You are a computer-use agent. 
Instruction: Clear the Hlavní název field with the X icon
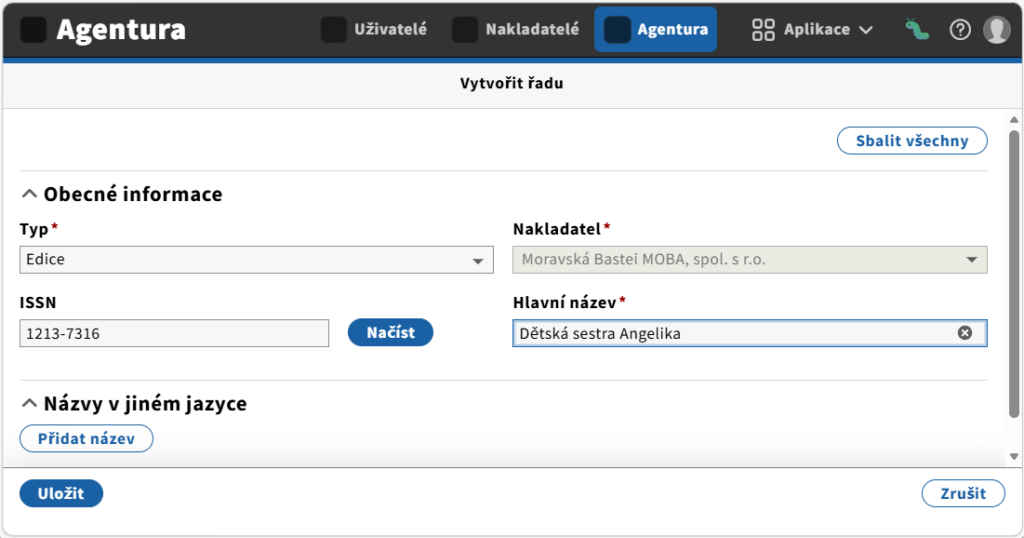(x=965, y=333)
